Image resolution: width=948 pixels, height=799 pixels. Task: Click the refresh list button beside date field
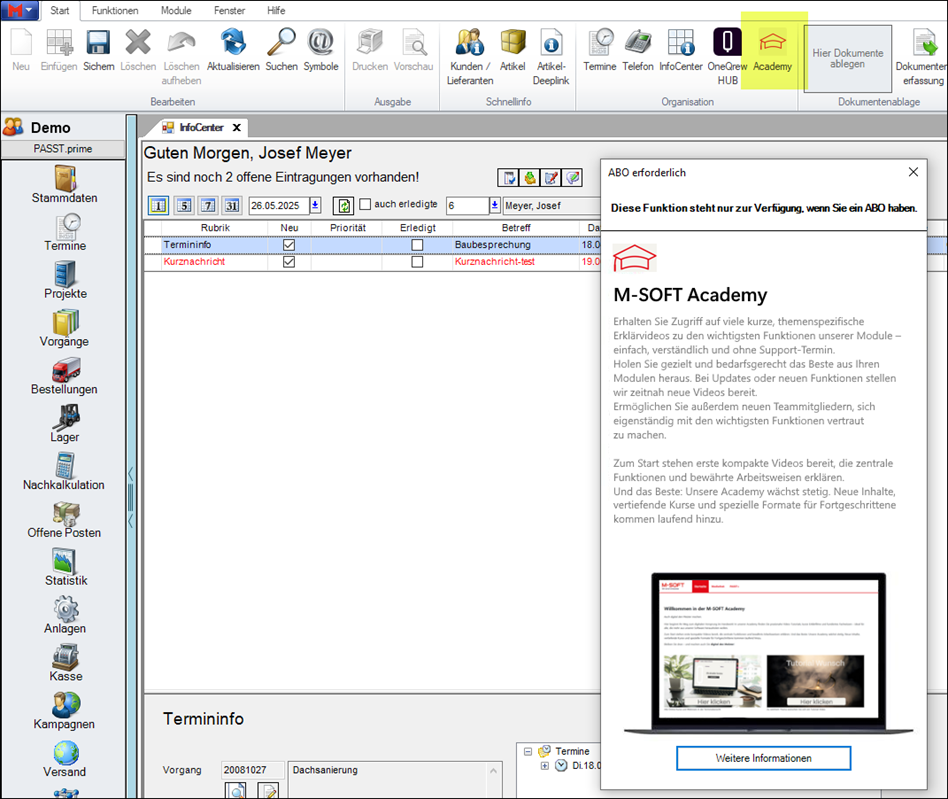[343, 205]
